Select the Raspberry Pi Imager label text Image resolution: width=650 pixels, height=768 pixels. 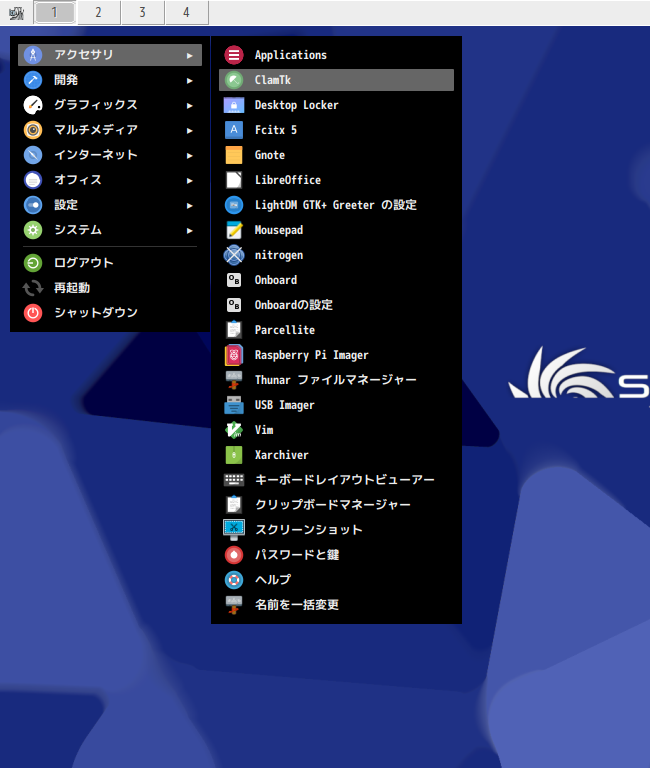pyautogui.click(x=312, y=355)
